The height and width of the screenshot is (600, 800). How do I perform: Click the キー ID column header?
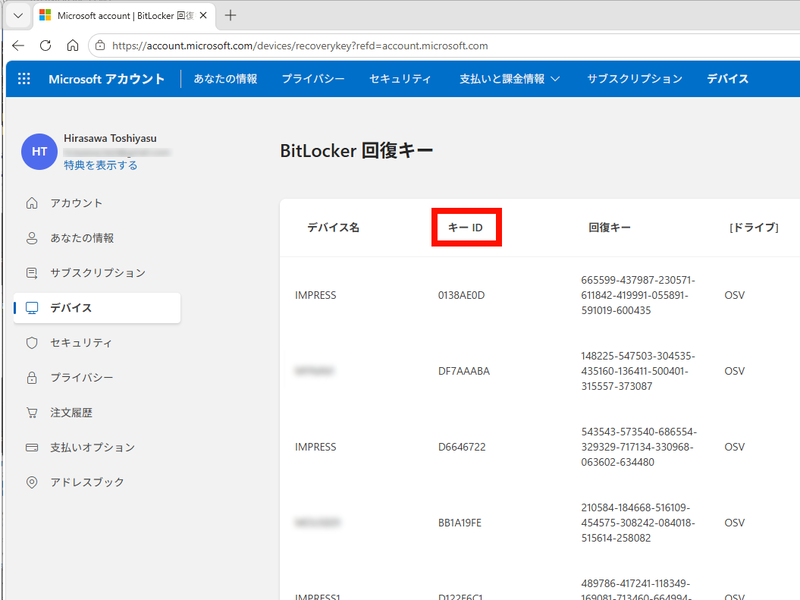(465, 228)
